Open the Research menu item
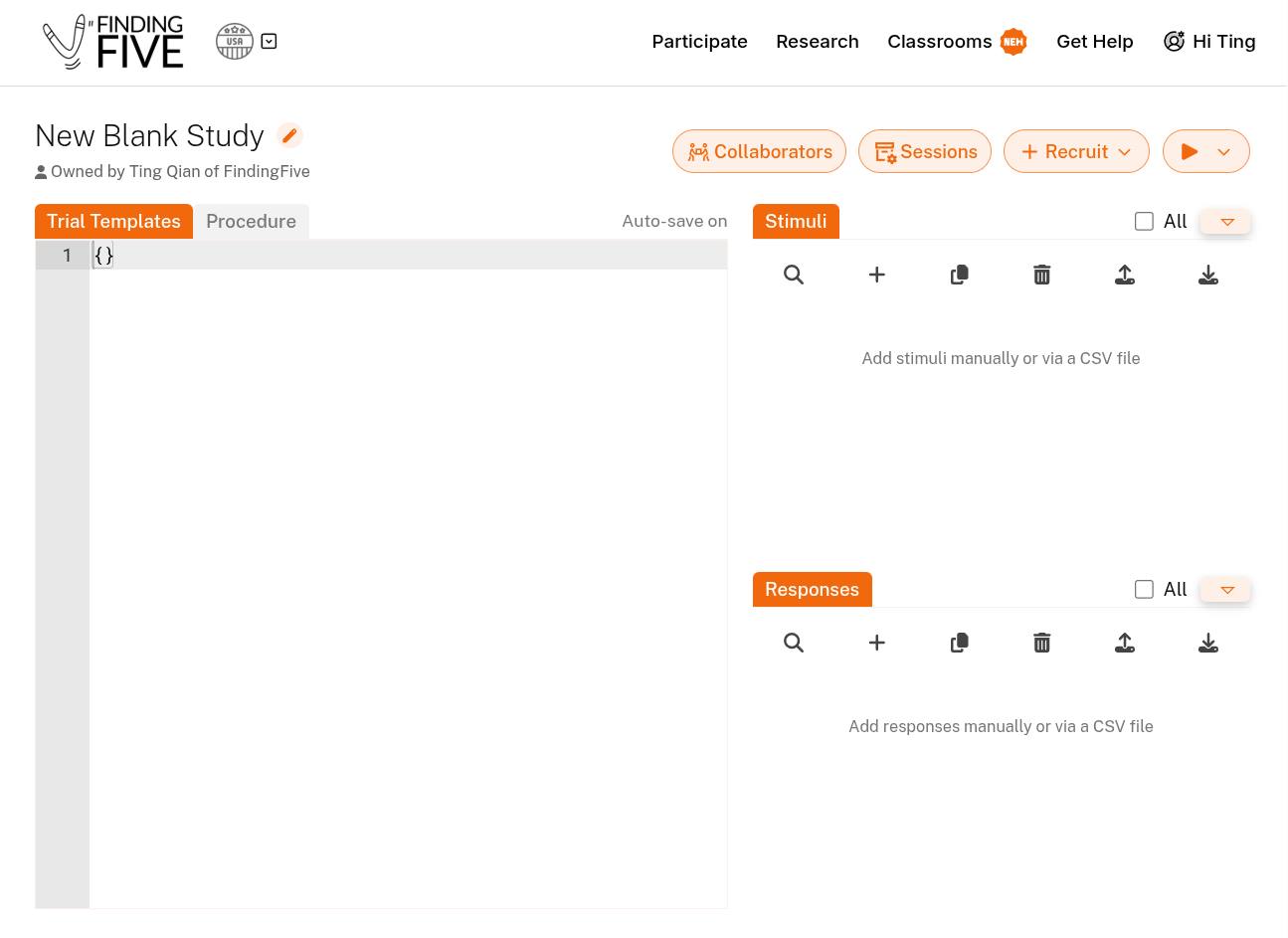 tap(817, 42)
